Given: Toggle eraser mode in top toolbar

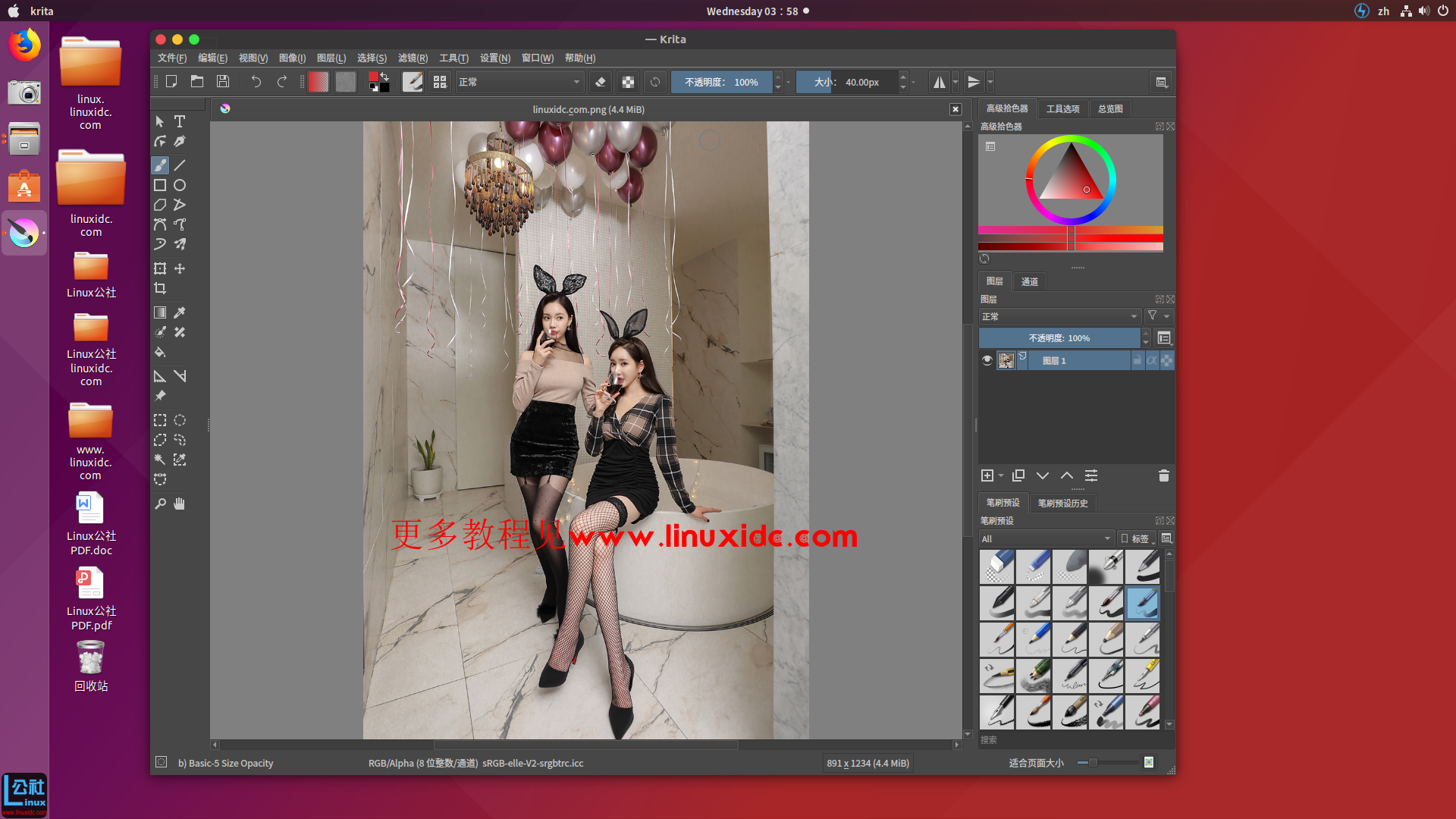Looking at the screenshot, I should [601, 82].
